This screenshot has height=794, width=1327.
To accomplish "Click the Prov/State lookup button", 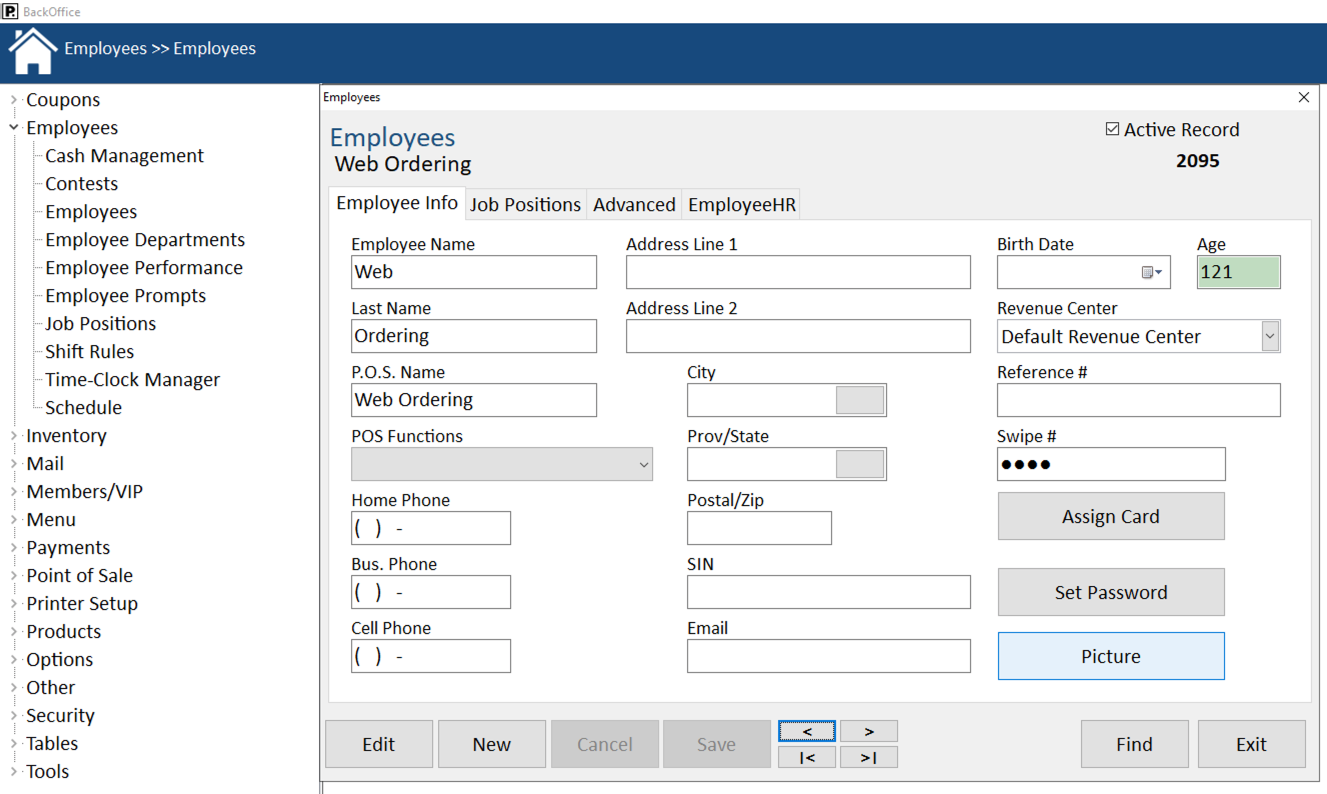I will (859, 464).
